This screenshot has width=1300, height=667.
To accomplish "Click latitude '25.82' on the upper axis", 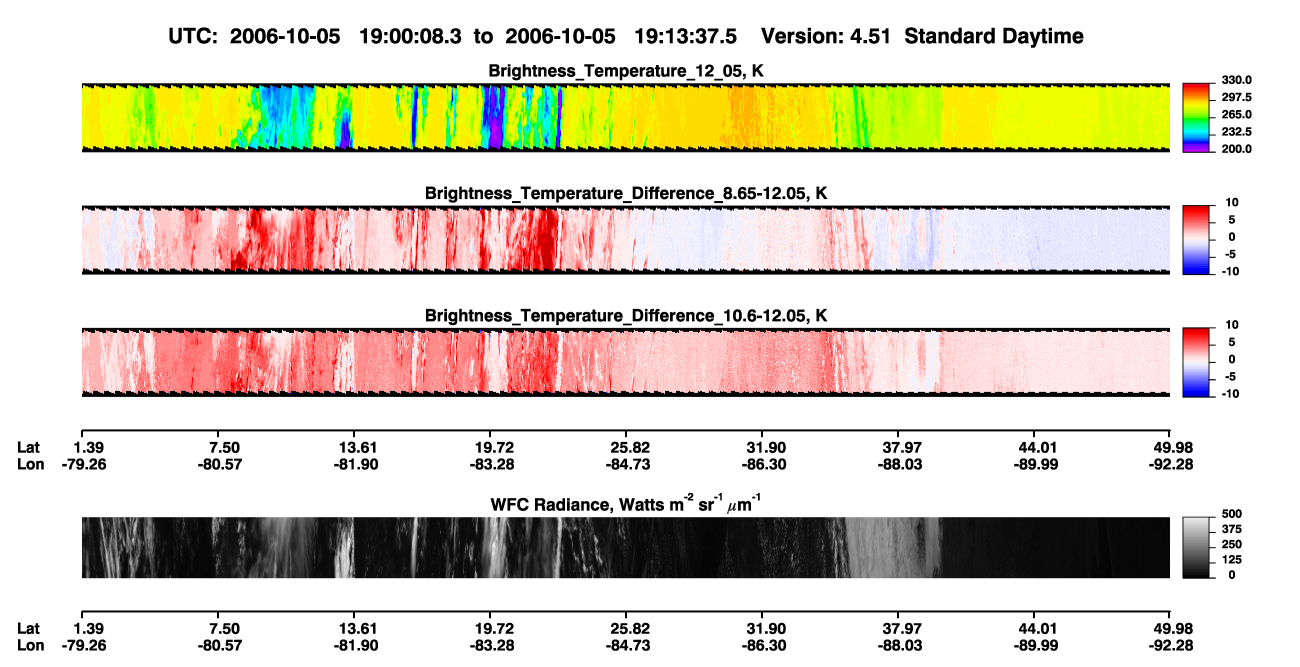I will pyautogui.click(x=625, y=447).
